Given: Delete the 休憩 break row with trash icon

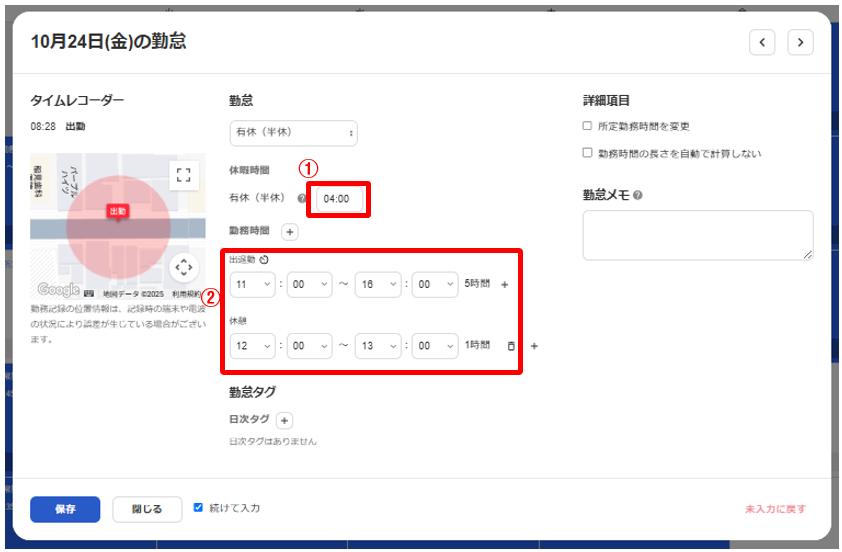Looking at the screenshot, I should coord(511,346).
